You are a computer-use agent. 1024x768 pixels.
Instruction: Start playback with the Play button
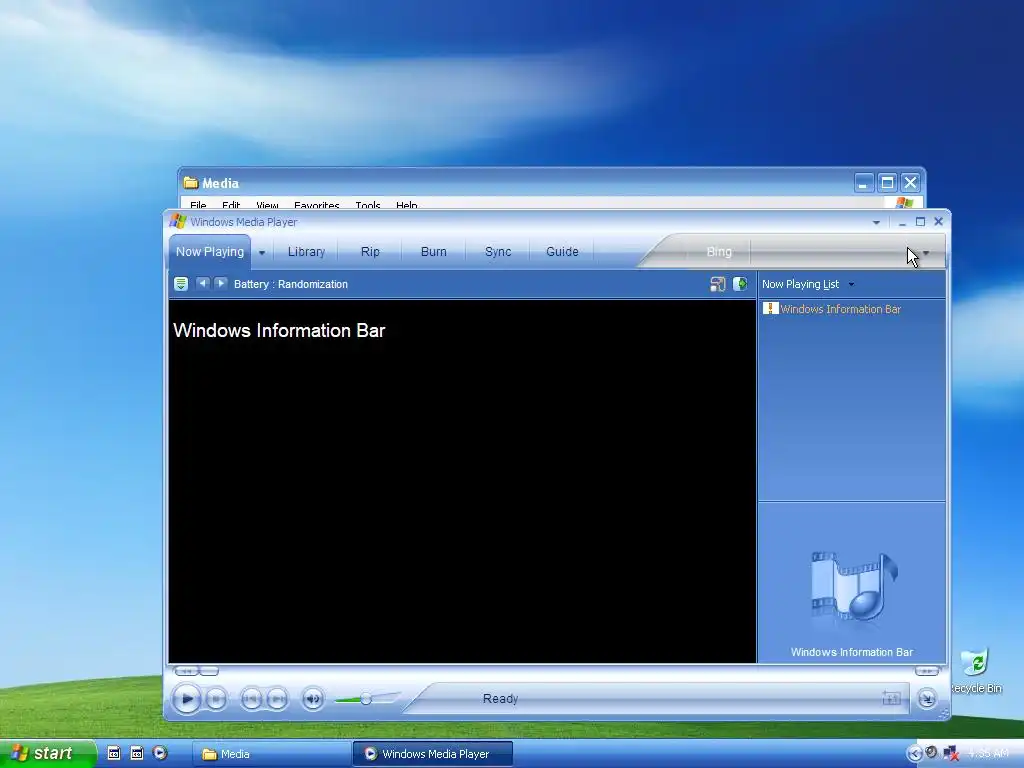pyautogui.click(x=186, y=699)
